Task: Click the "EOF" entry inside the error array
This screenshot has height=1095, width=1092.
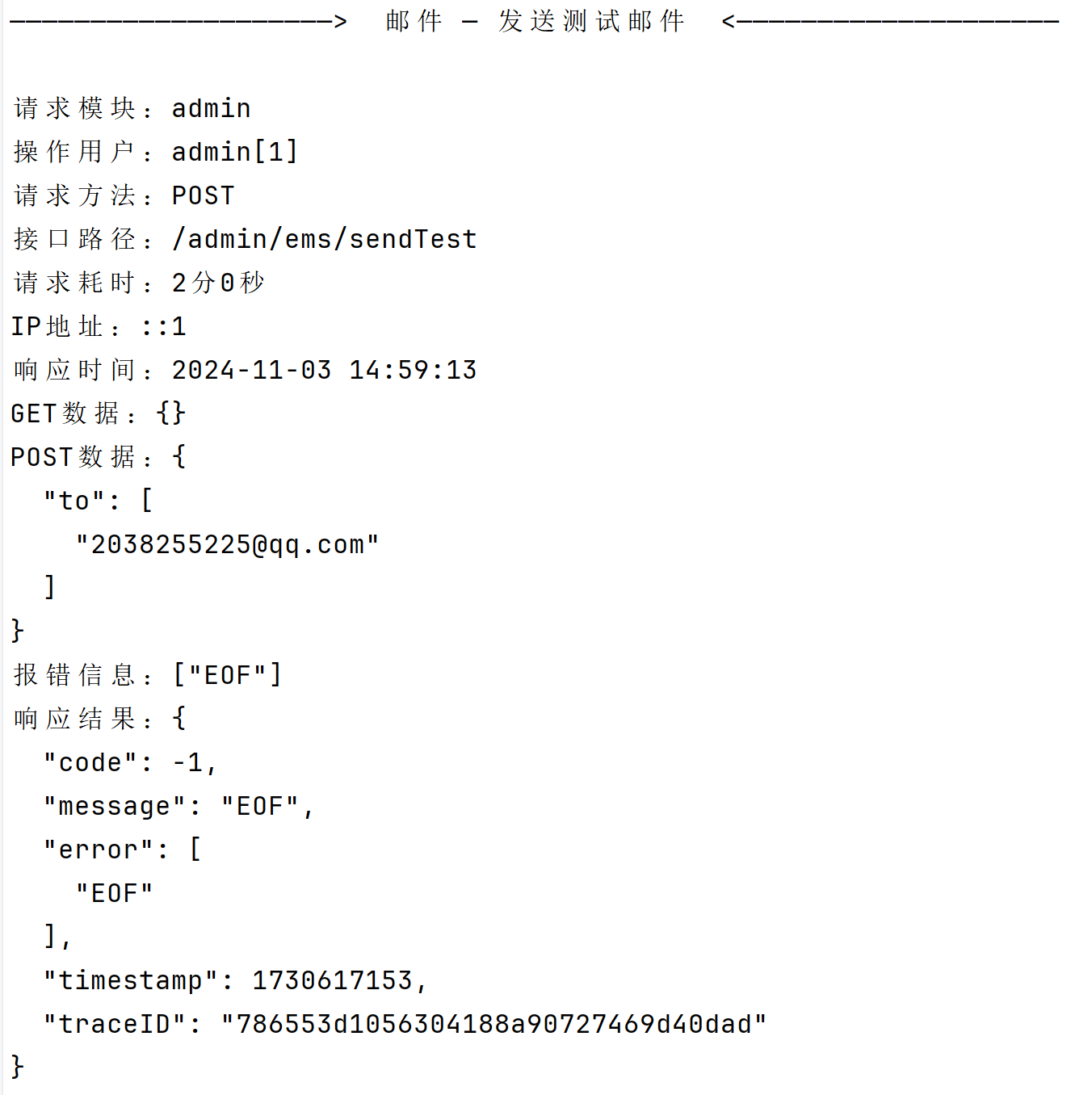Action: click(114, 893)
